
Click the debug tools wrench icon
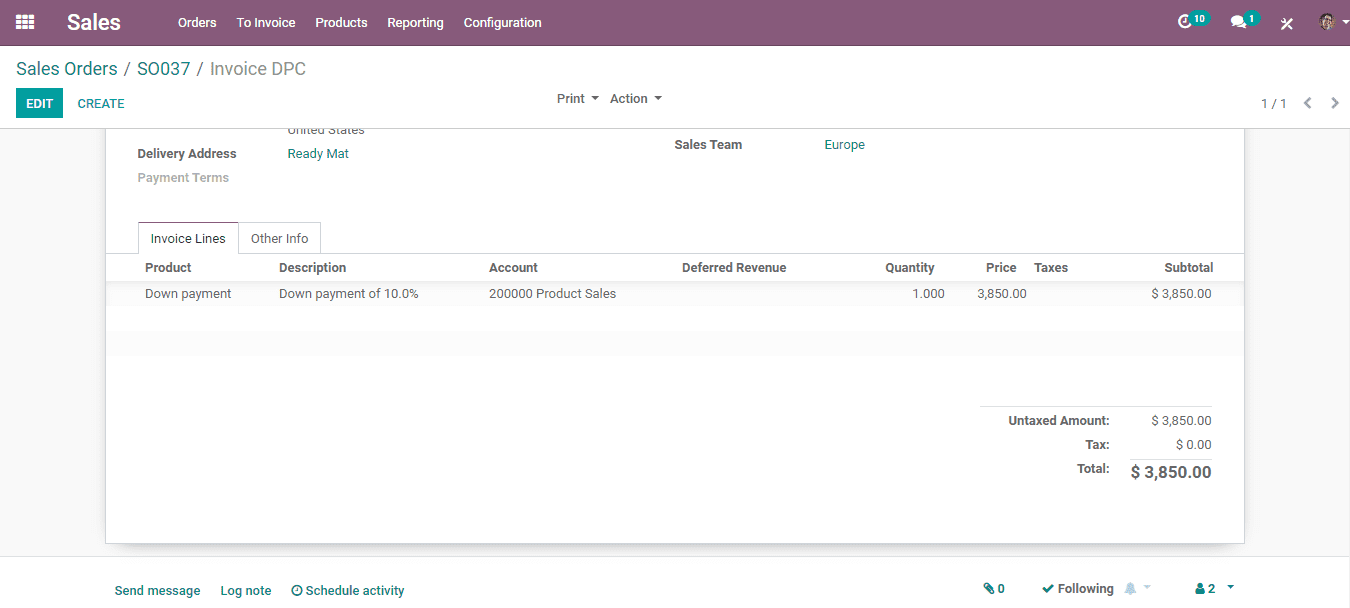tap(1287, 23)
